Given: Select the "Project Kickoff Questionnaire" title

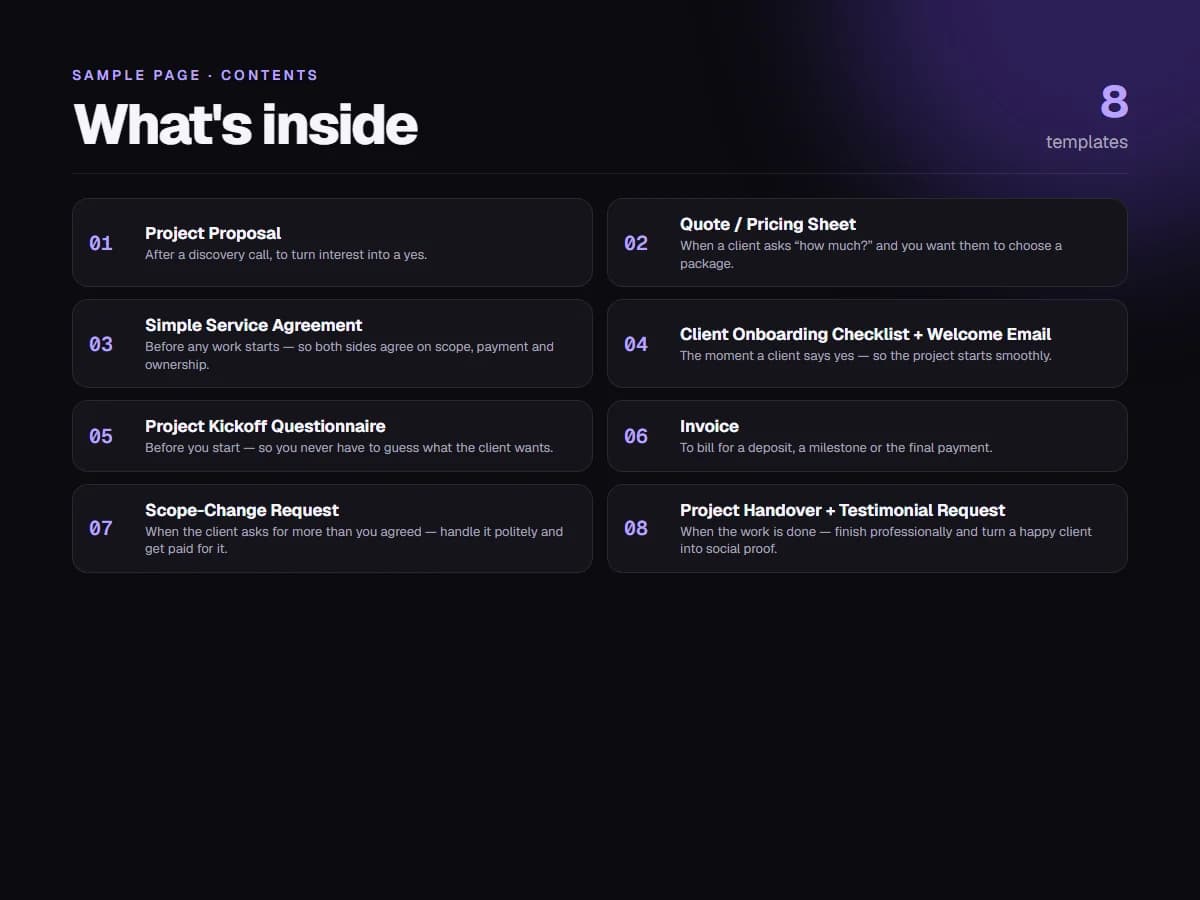Looking at the screenshot, I should pyautogui.click(x=265, y=426).
